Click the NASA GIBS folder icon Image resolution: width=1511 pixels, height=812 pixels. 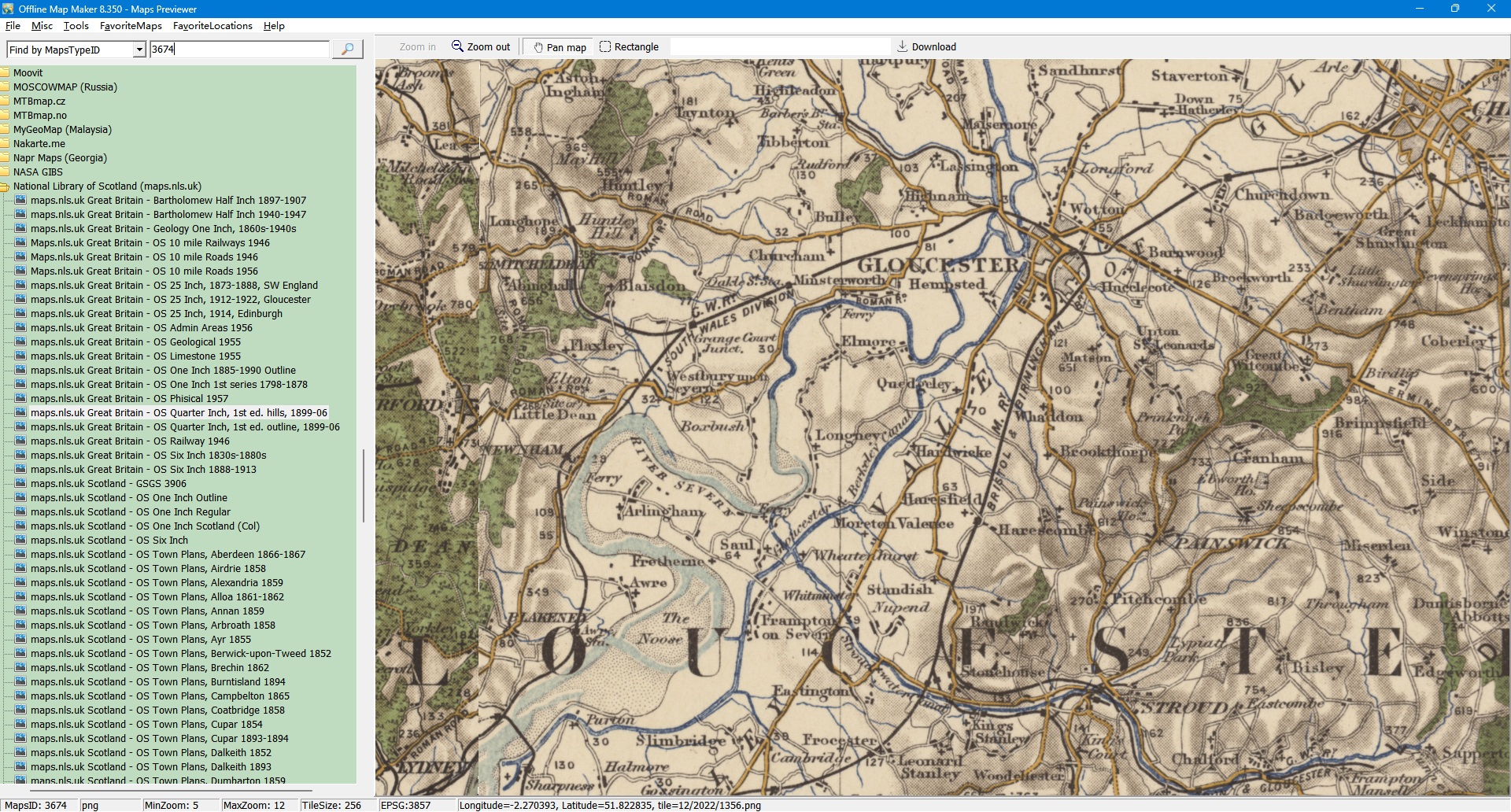(x=5, y=172)
